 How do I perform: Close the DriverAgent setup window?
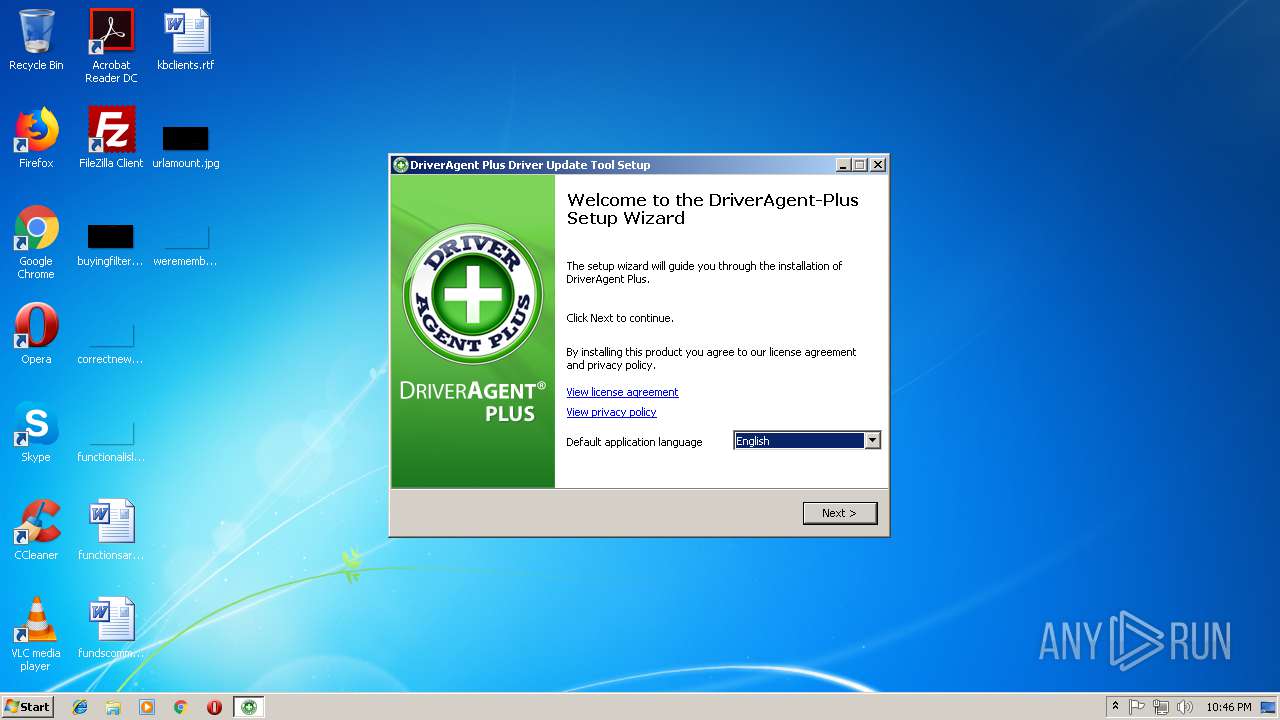click(878, 165)
